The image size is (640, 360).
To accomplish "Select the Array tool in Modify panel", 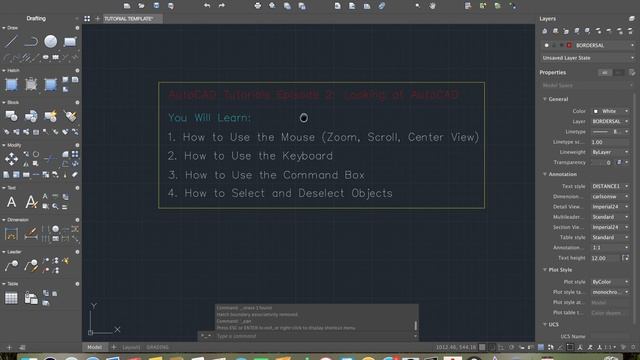I will coord(75,154).
